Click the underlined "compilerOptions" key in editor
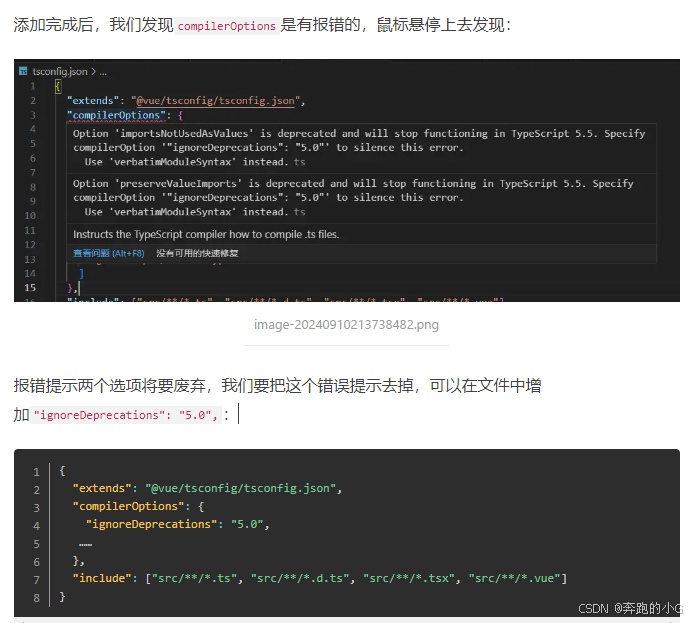692x623 pixels. pos(117,115)
